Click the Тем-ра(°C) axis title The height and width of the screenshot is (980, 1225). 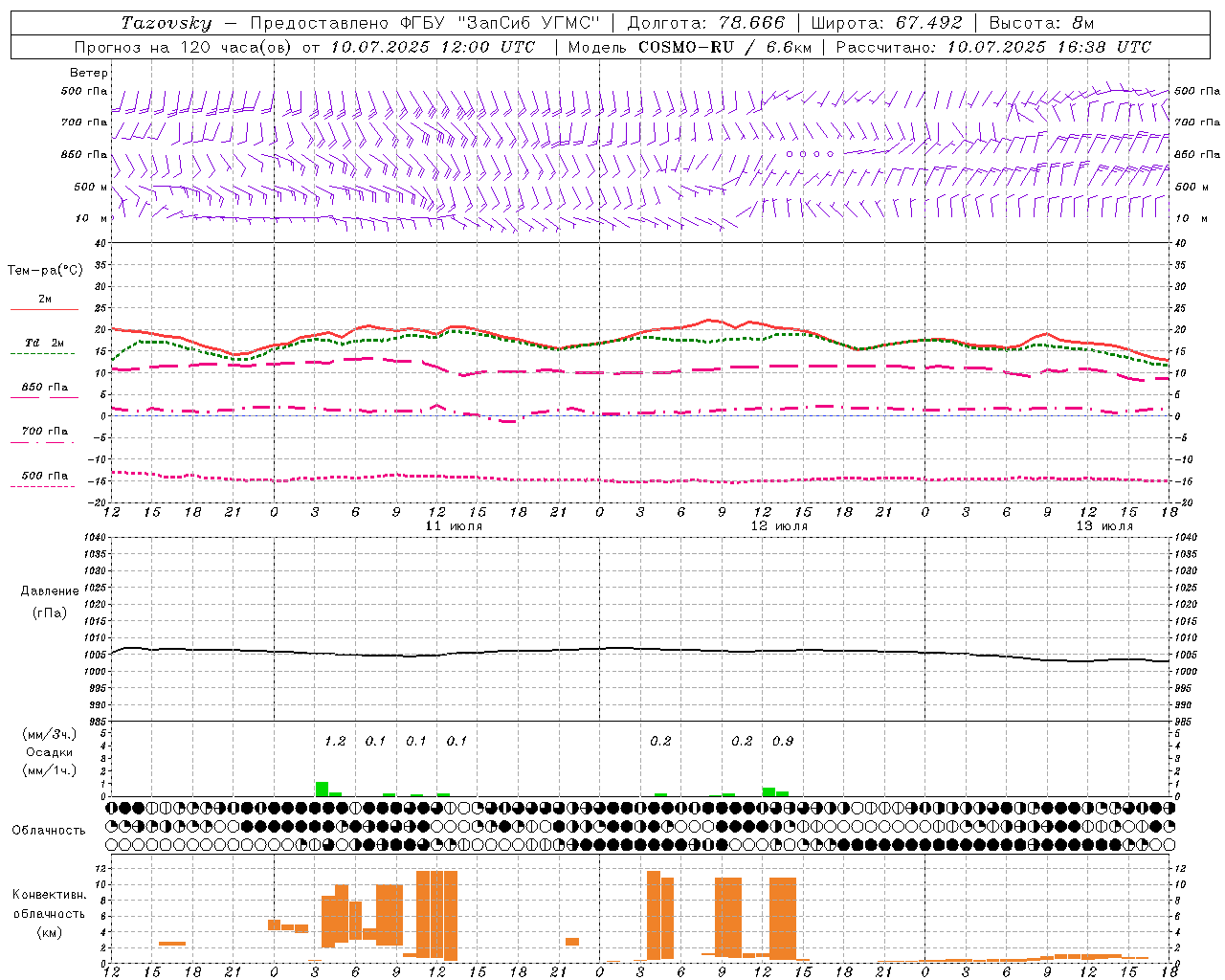(45, 271)
